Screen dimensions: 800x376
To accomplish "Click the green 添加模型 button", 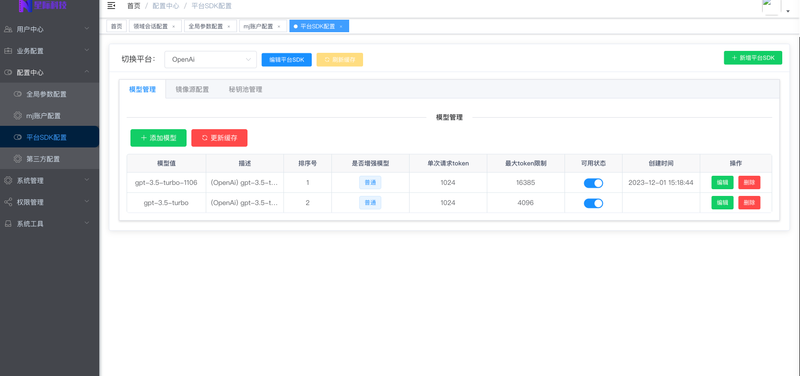I will (x=158, y=138).
